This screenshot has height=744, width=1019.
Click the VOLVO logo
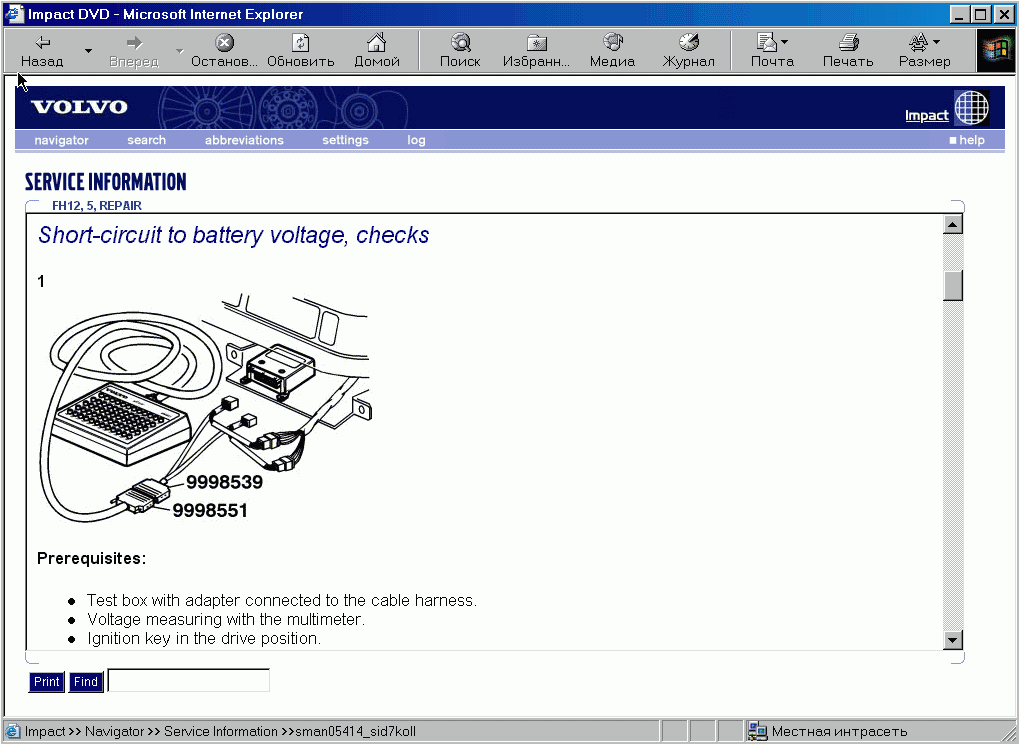click(79, 107)
